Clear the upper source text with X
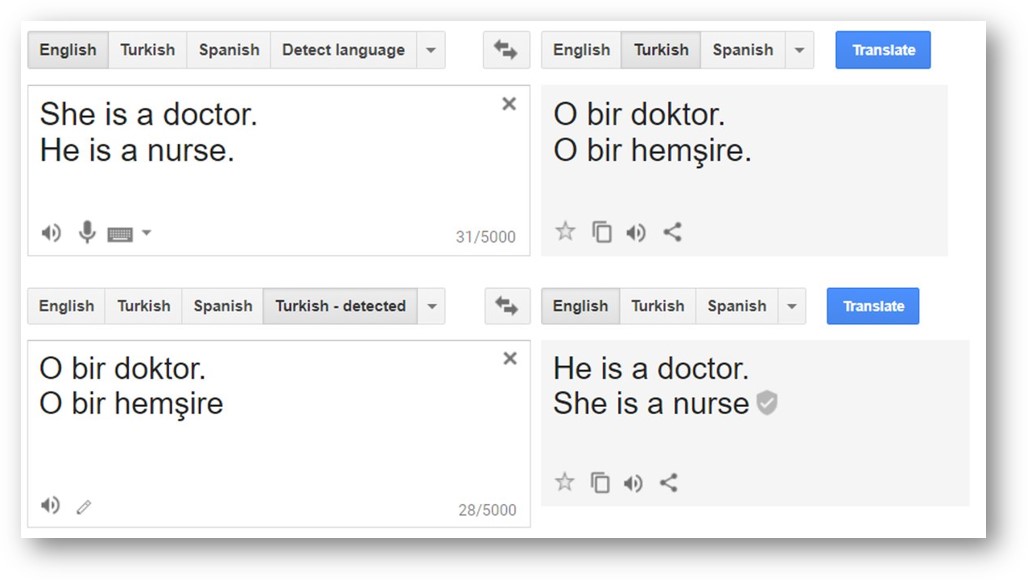This screenshot has width=1028, height=580. pos(509,104)
